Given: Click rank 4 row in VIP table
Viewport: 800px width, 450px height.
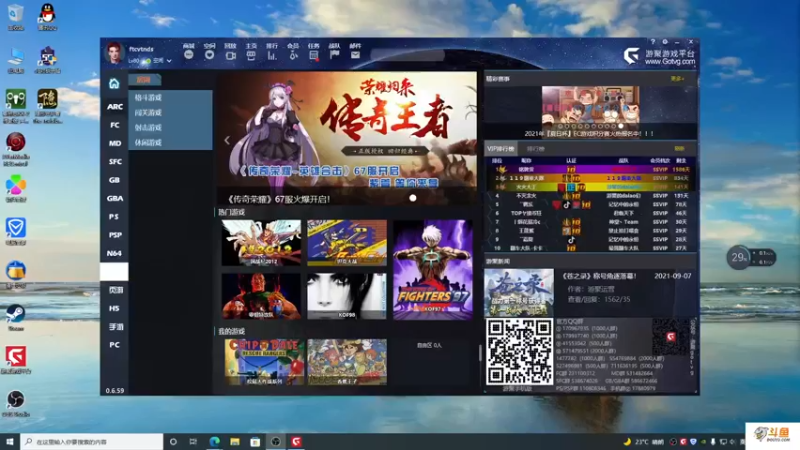Looking at the screenshot, I should (590, 195).
